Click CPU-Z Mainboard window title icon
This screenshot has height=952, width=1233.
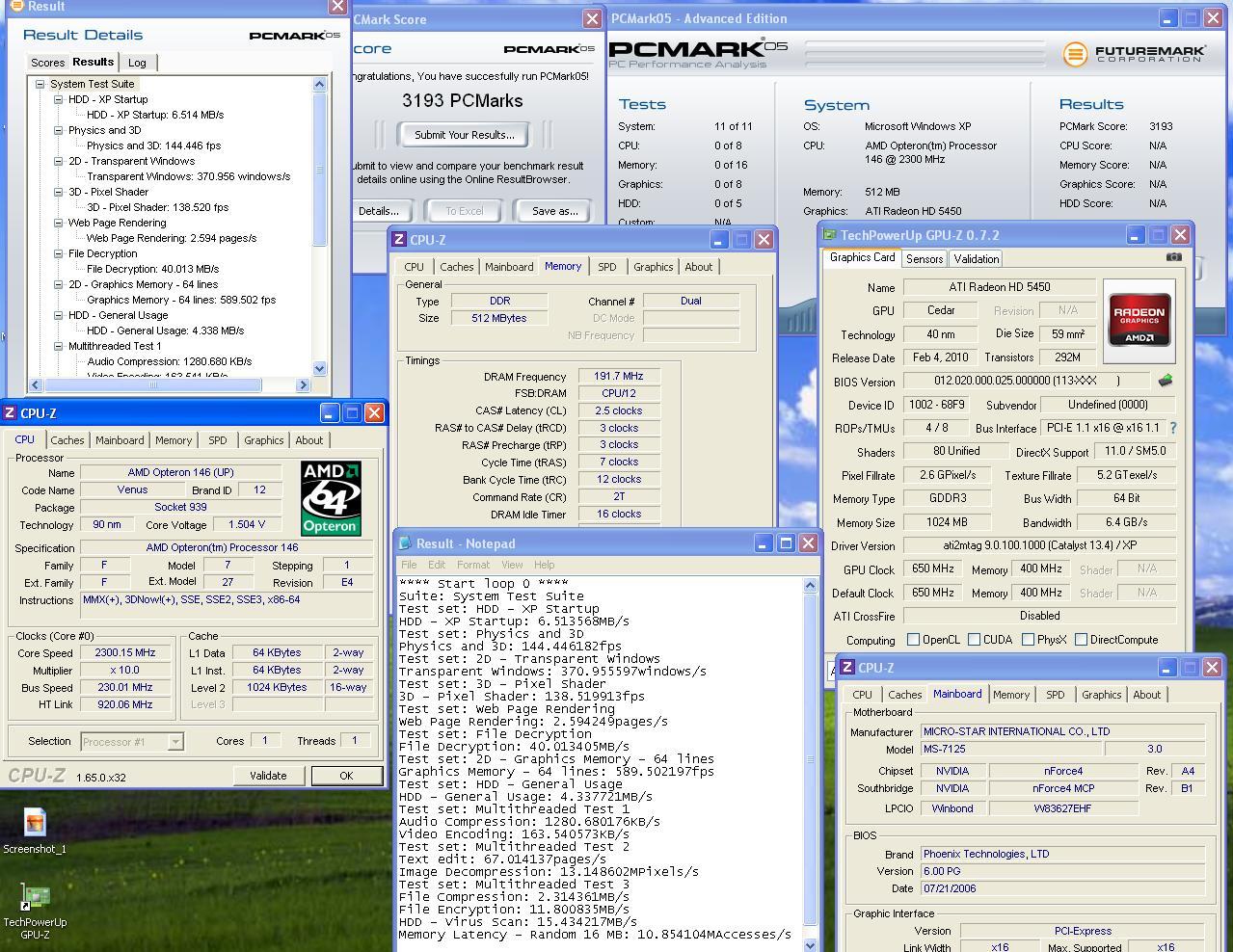coord(846,667)
